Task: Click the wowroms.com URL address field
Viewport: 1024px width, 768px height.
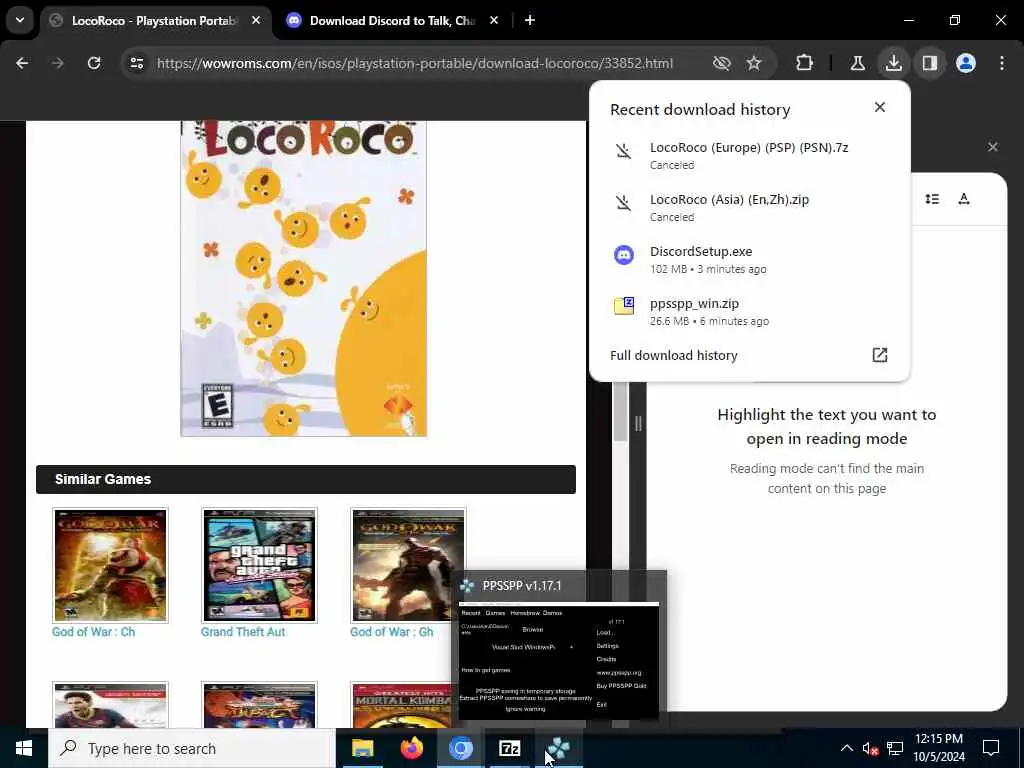Action: click(415, 63)
